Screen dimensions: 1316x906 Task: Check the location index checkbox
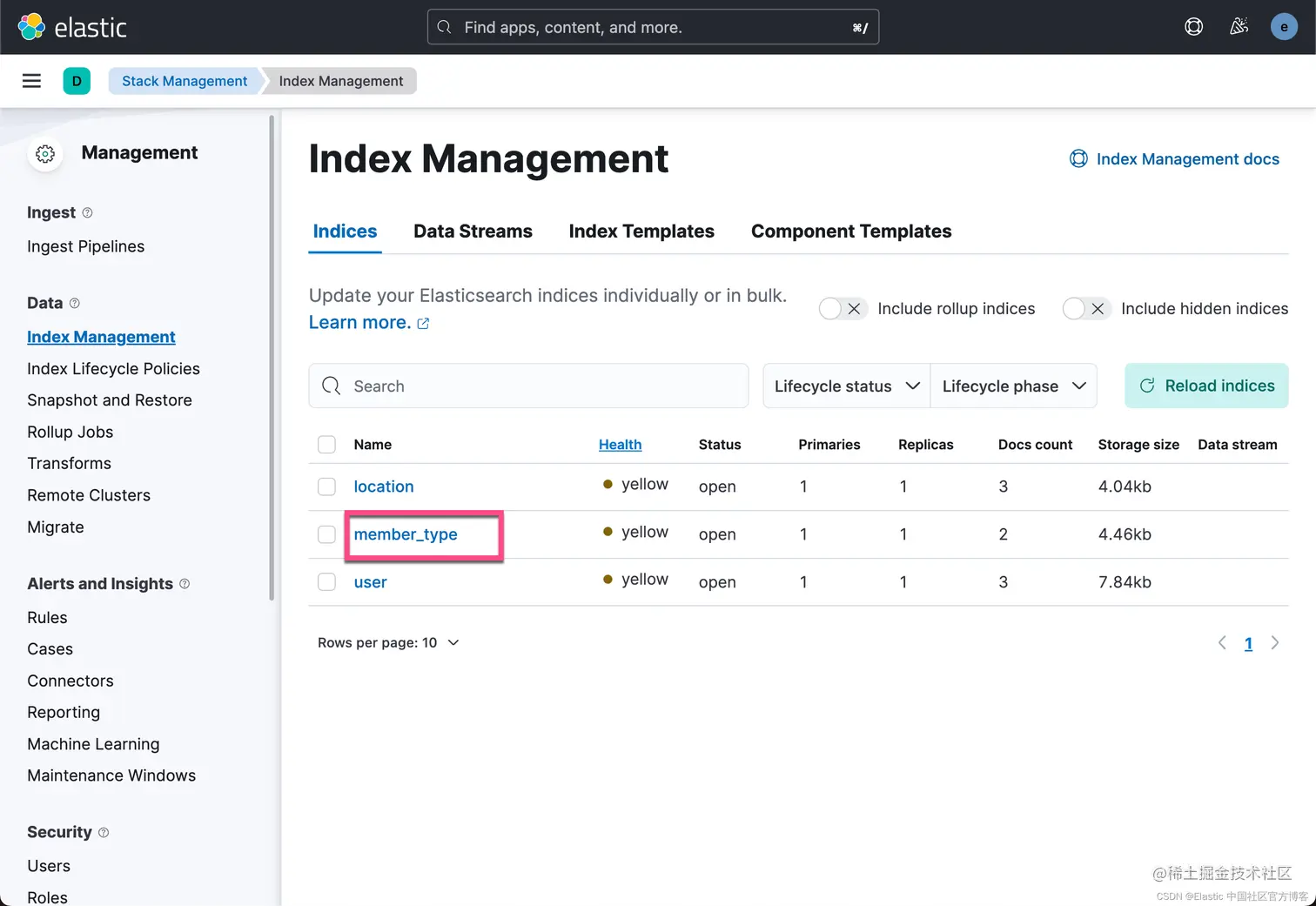tap(326, 487)
